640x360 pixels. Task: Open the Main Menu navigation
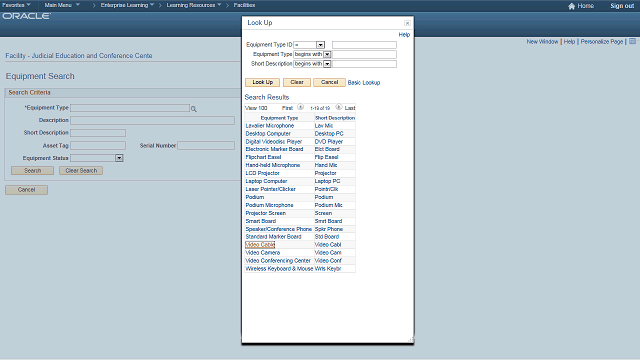62,5
